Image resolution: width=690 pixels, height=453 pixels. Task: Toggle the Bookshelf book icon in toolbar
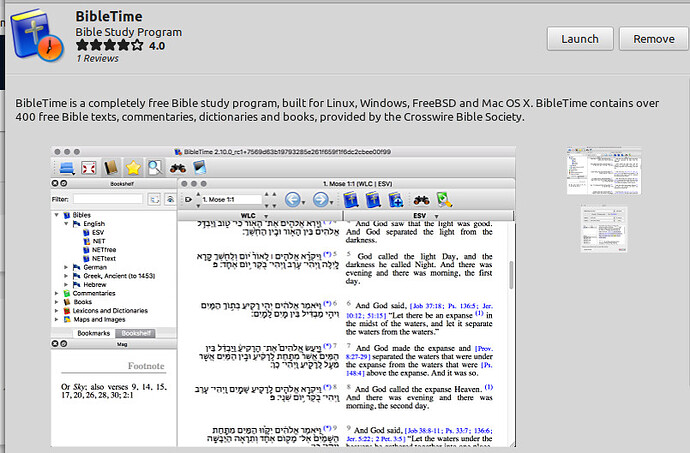tap(111, 168)
